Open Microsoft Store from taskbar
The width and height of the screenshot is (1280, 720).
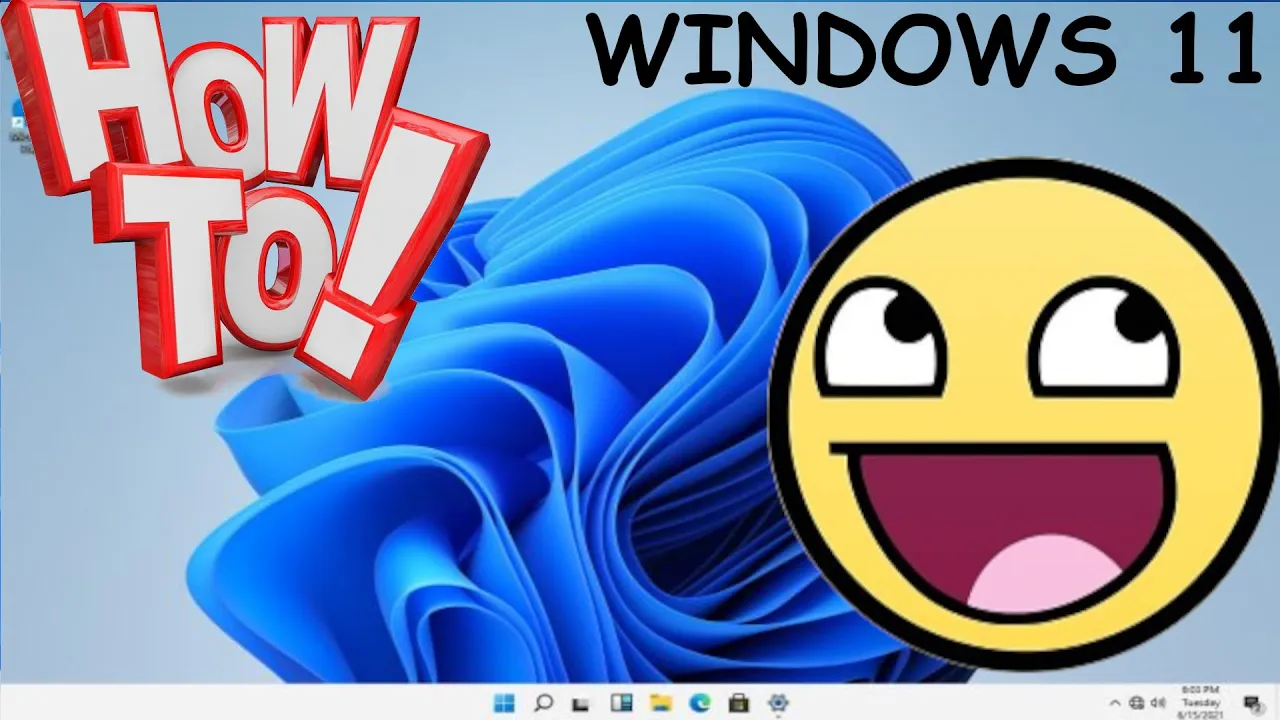coord(739,703)
